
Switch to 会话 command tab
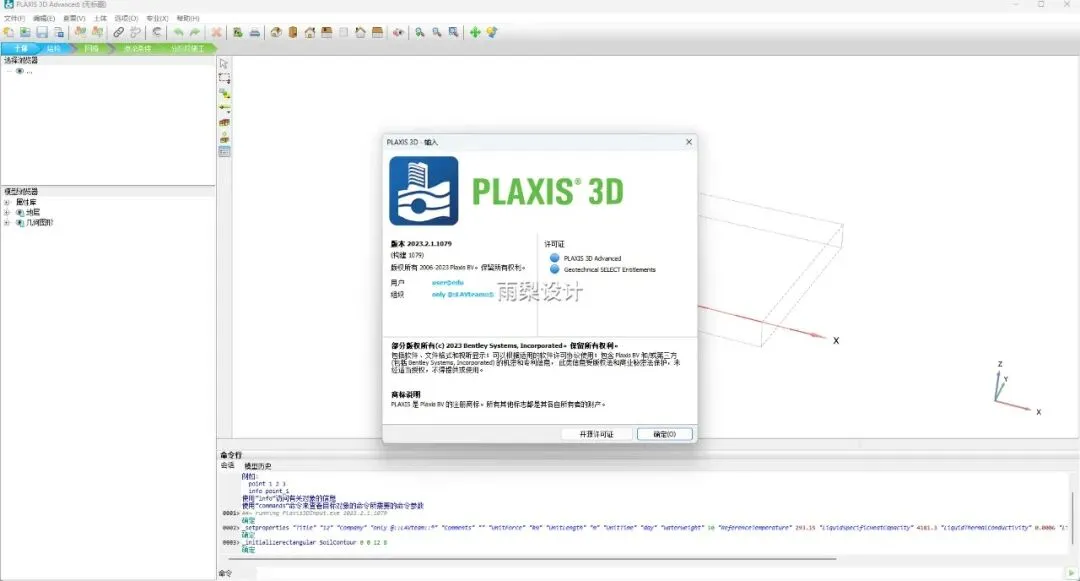(227, 465)
